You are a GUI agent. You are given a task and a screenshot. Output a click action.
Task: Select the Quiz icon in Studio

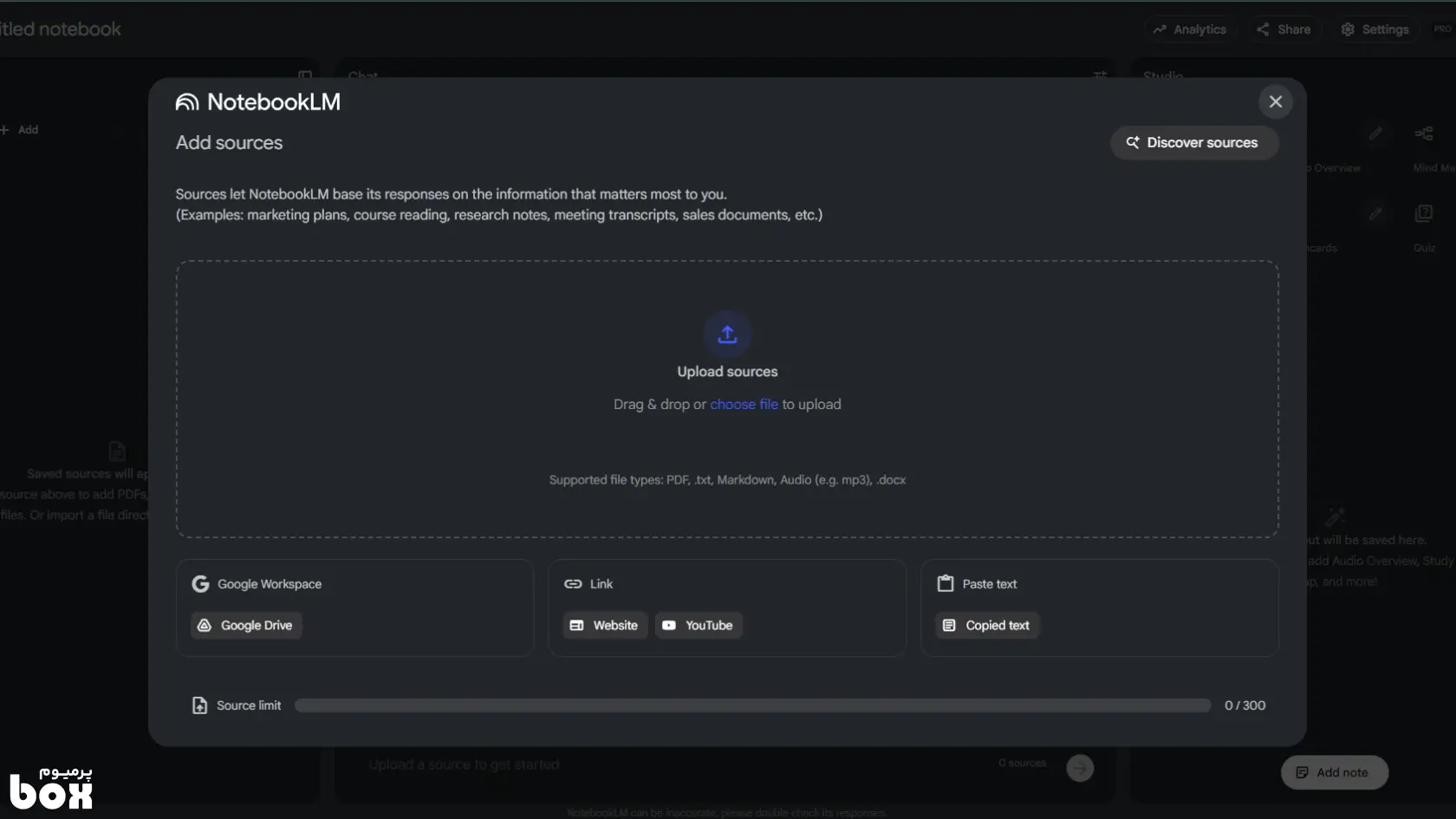click(x=1424, y=213)
